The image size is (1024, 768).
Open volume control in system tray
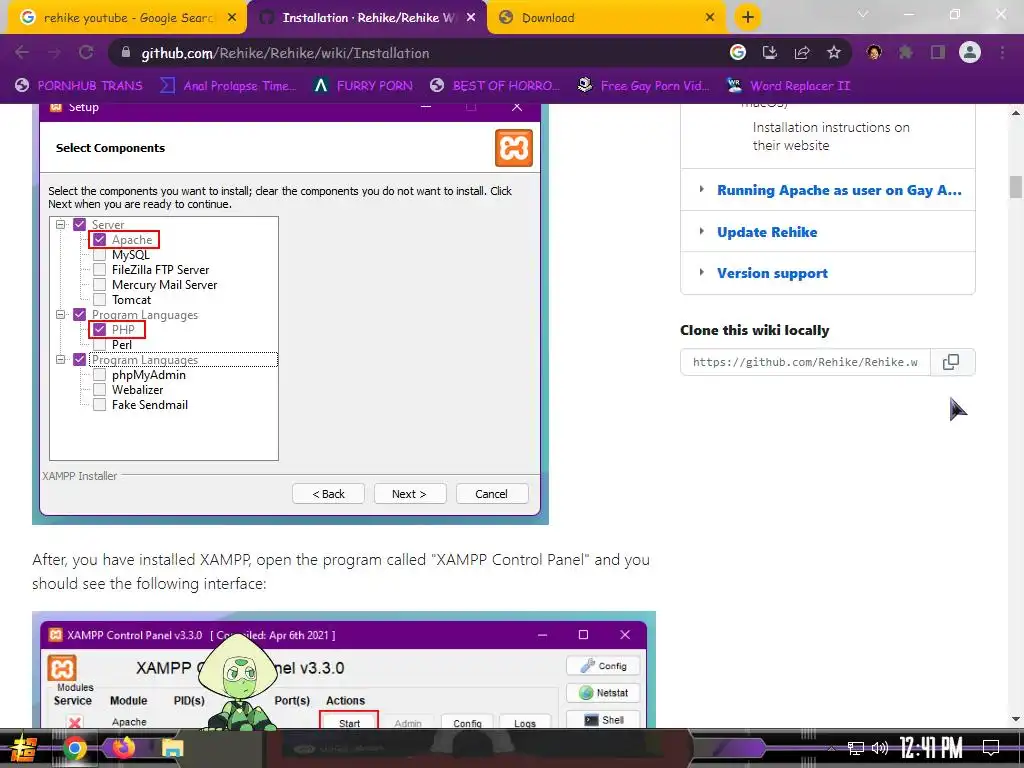click(880, 748)
